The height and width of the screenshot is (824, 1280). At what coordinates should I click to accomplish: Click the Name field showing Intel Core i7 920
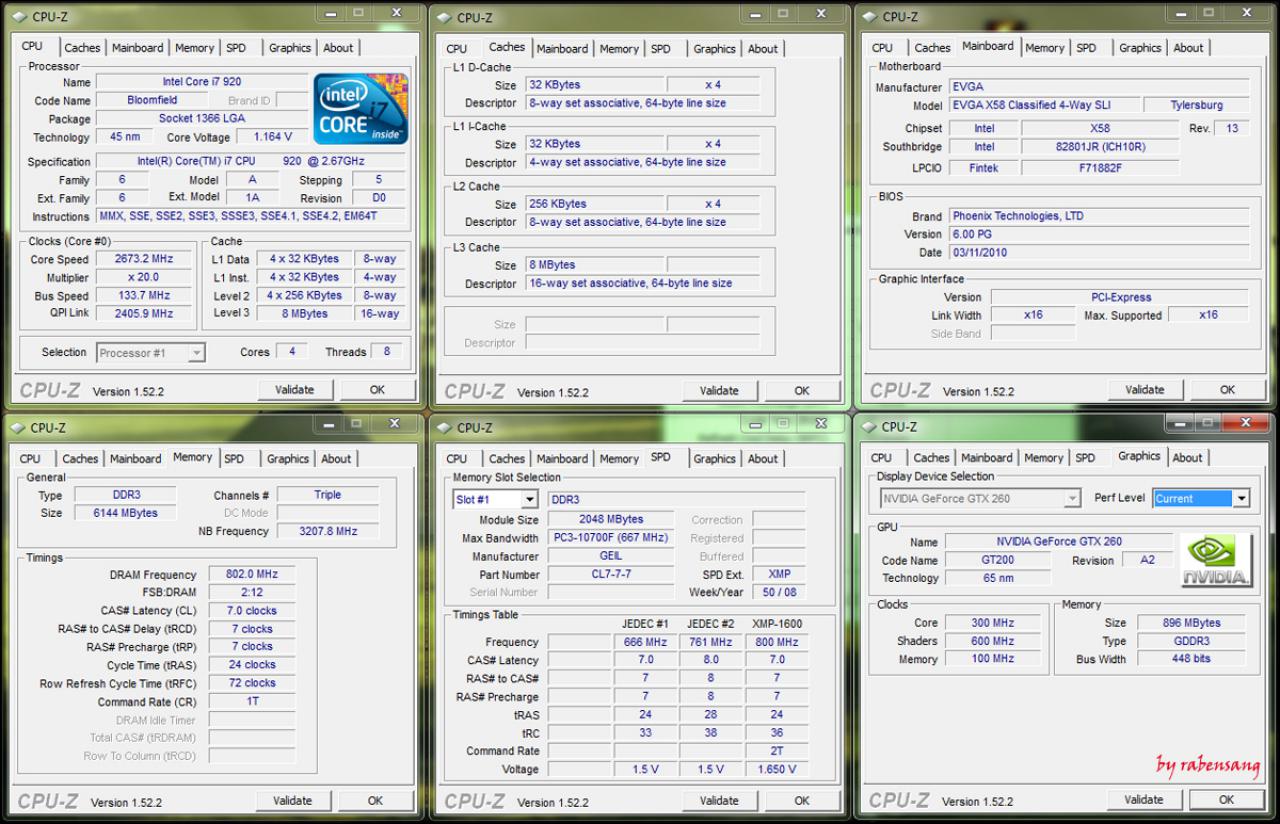coord(201,82)
